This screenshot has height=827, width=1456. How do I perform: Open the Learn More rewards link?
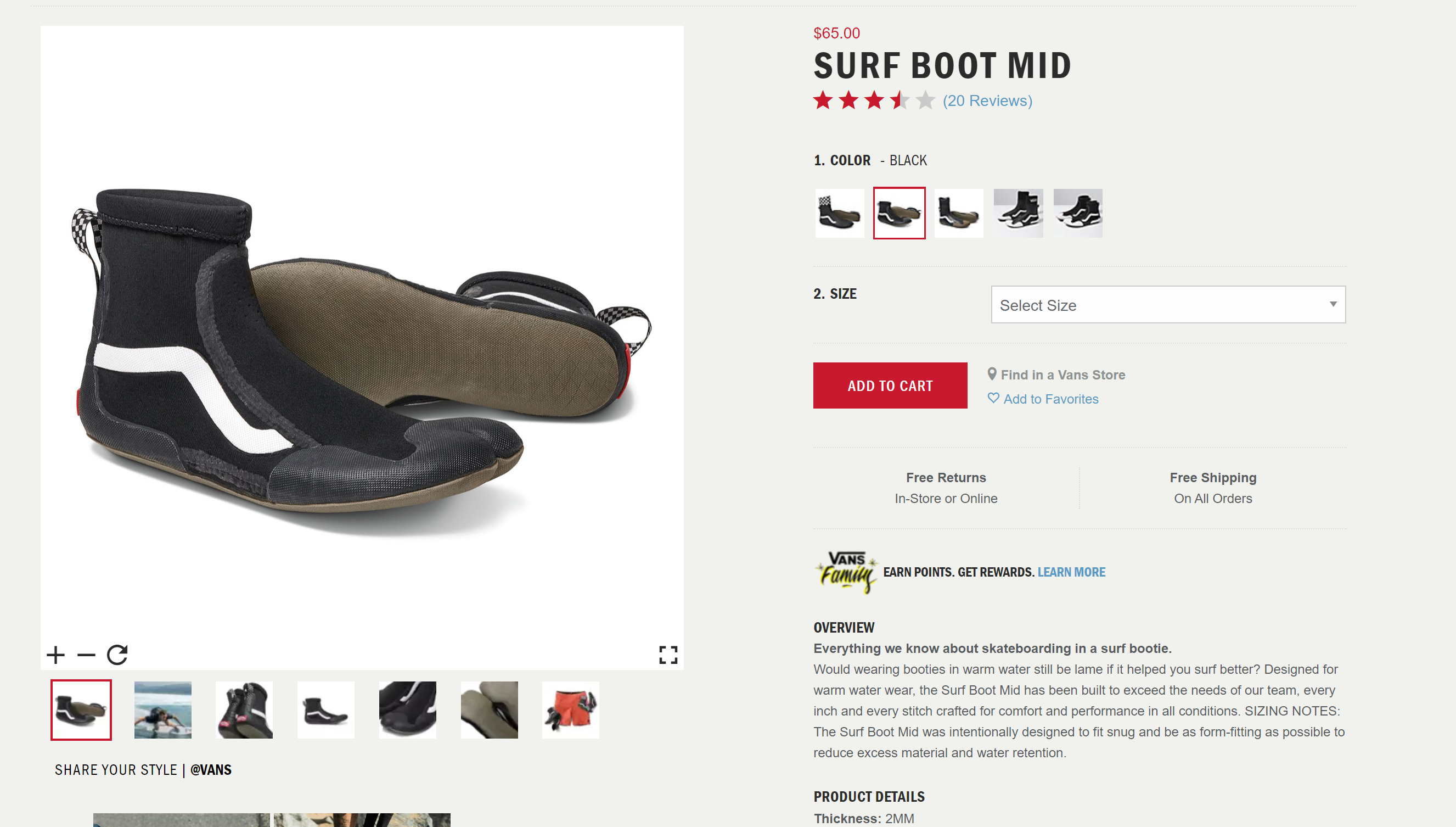click(x=1071, y=572)
